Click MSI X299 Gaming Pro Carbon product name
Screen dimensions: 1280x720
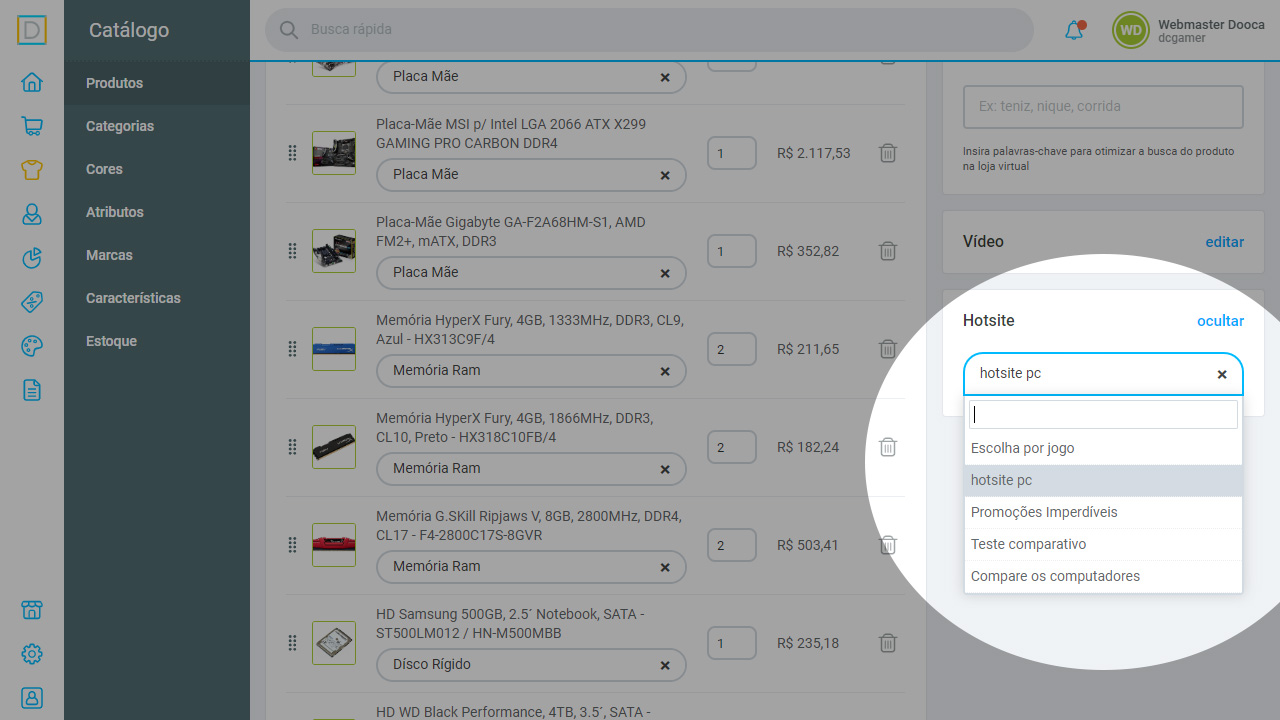511,134
